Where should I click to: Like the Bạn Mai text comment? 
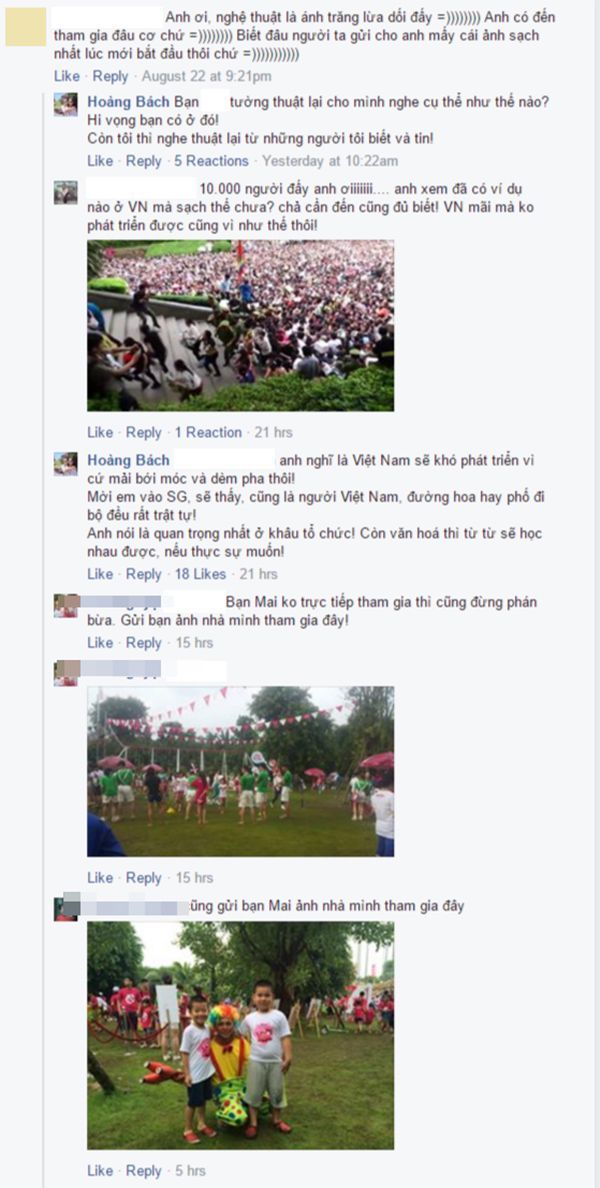100,642
